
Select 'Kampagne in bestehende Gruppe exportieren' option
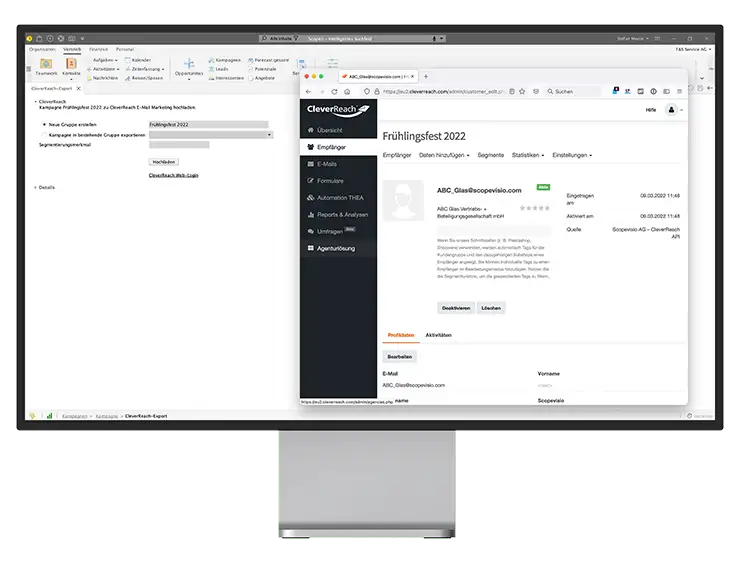coord(43,134)
